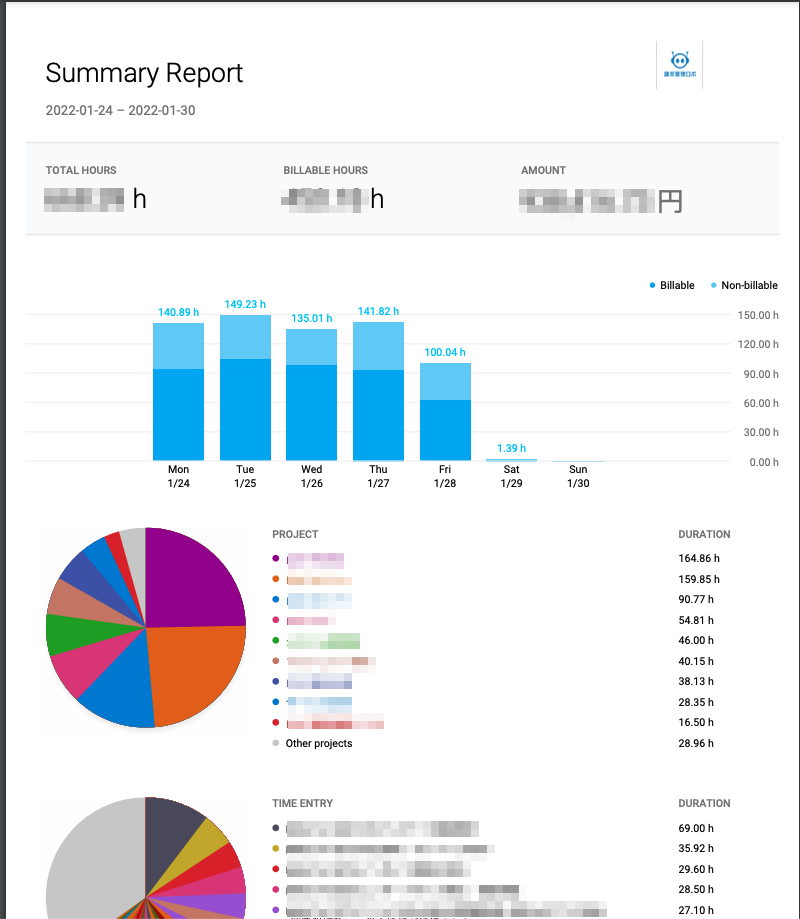Select the date range 2022-01-24 – 2022-01-30

pyautogui.click(x=120, y=110)
